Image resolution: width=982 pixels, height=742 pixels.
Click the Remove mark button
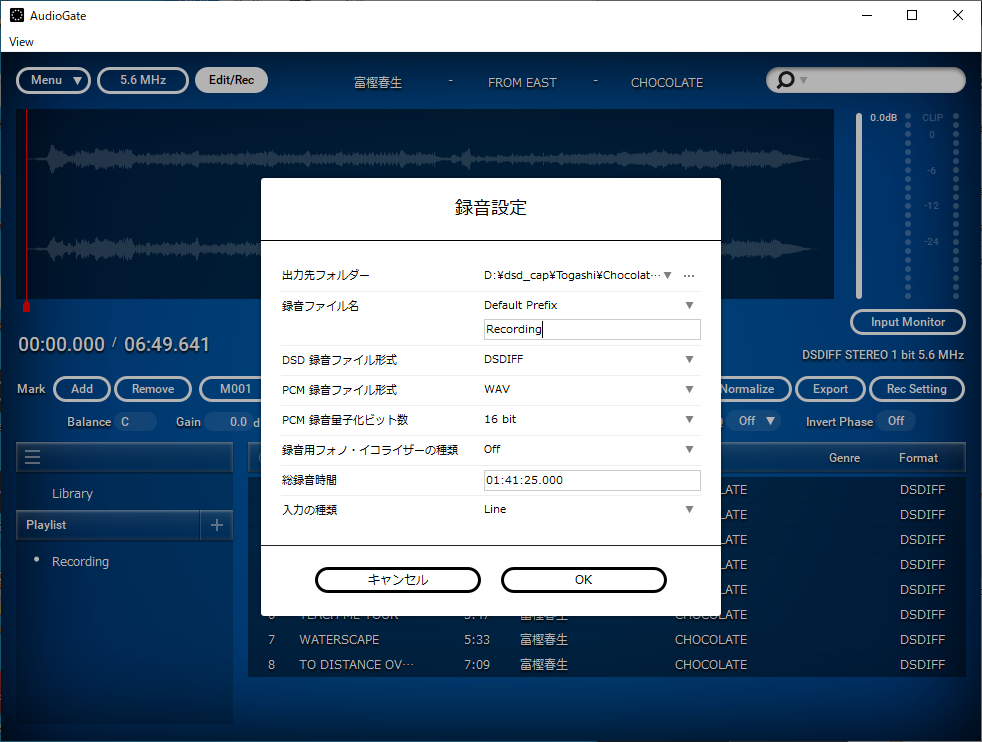153,389
